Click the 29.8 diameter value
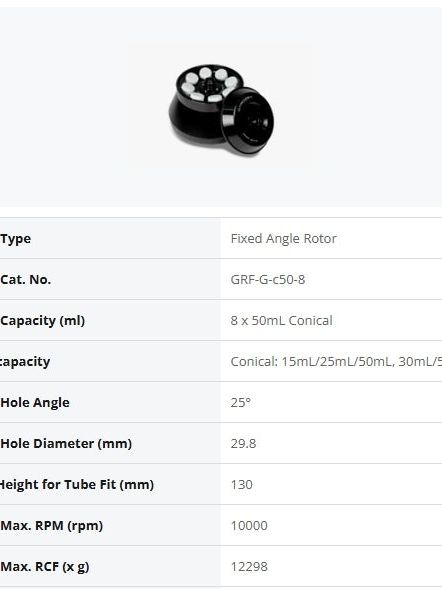The width and height of the screenshot is (442, 589). point(243,443)
